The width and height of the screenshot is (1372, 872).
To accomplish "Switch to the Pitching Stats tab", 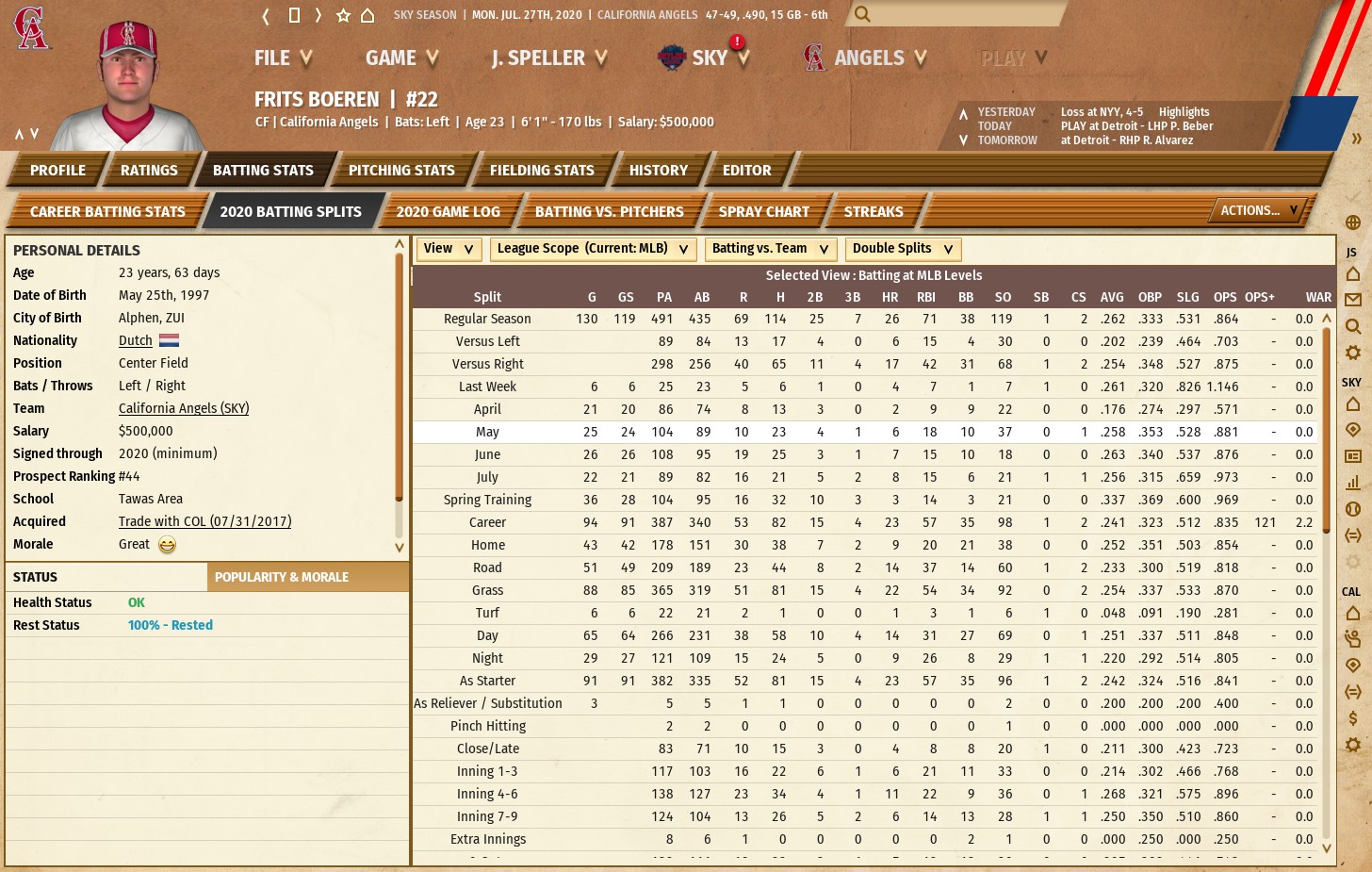I will 401,171.
